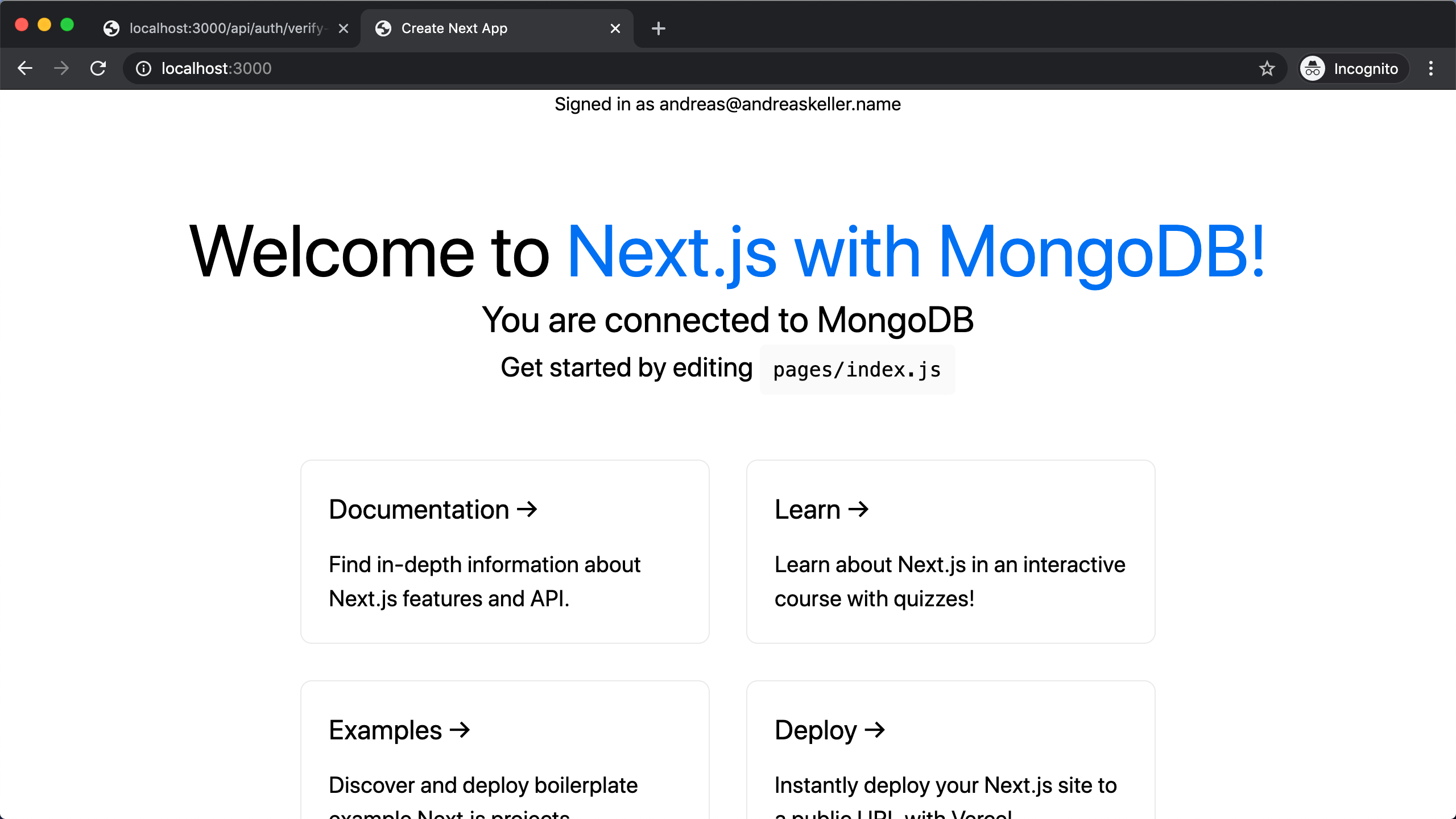The image size is (1456, 819).
Task: Open the Examples card
Action: [x=505, y=750]
